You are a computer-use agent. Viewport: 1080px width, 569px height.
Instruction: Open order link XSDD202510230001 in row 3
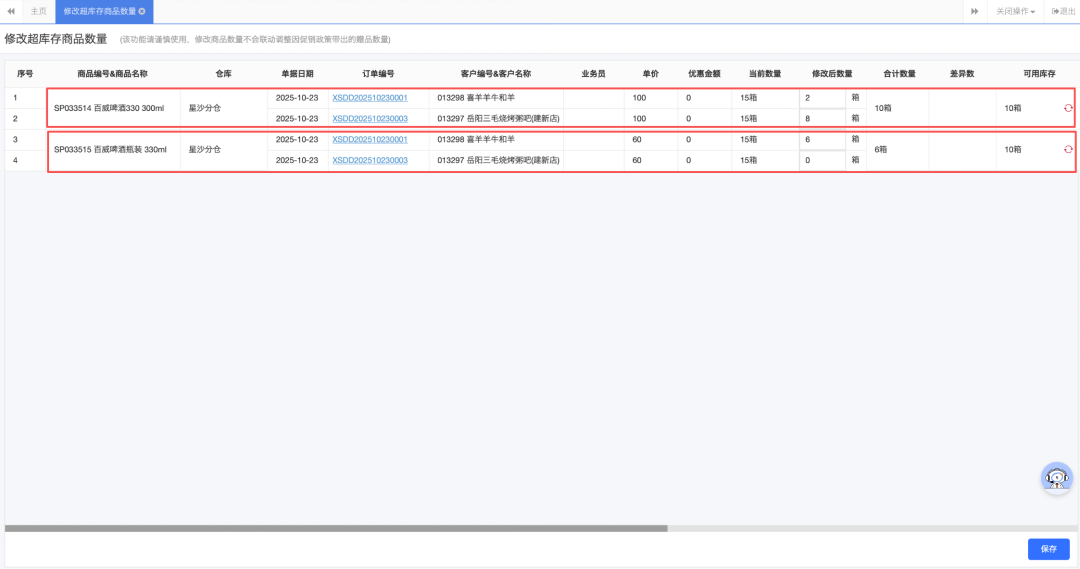[x=370, y=139]
